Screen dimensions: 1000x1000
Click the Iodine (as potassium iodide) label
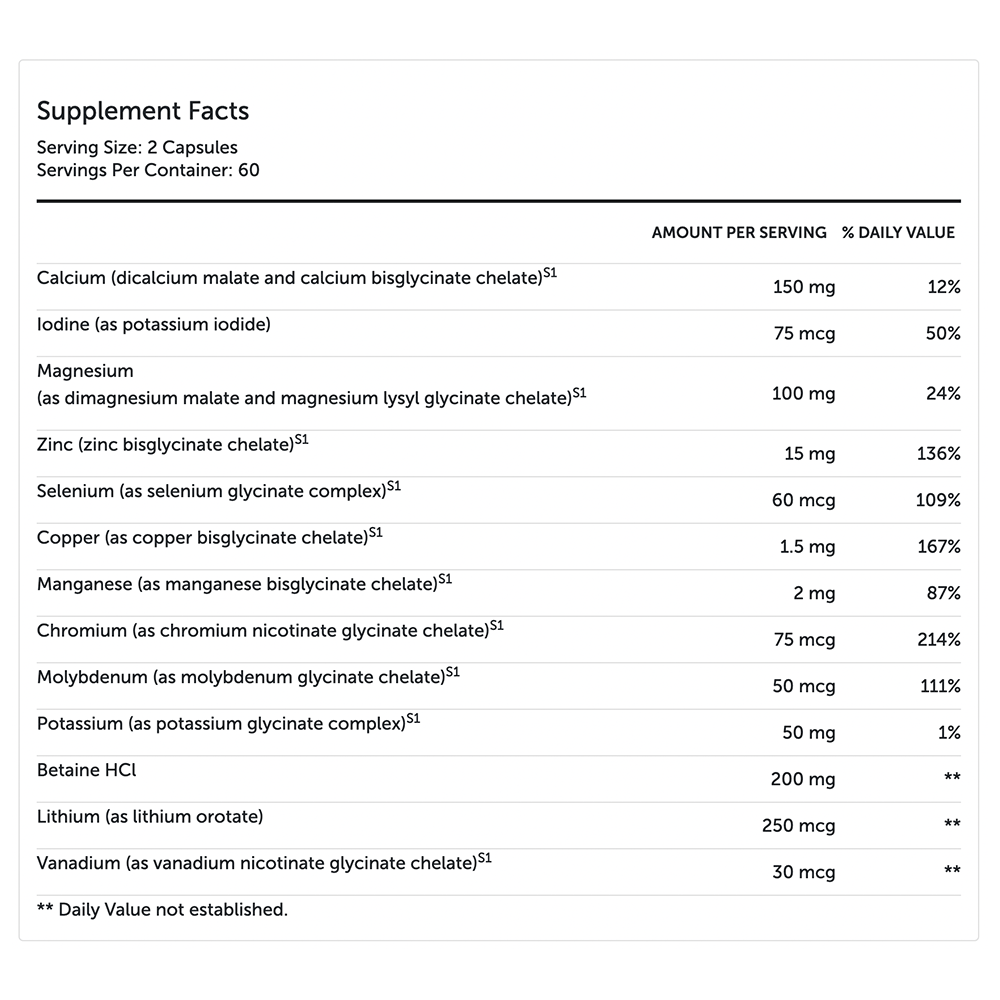154,324
